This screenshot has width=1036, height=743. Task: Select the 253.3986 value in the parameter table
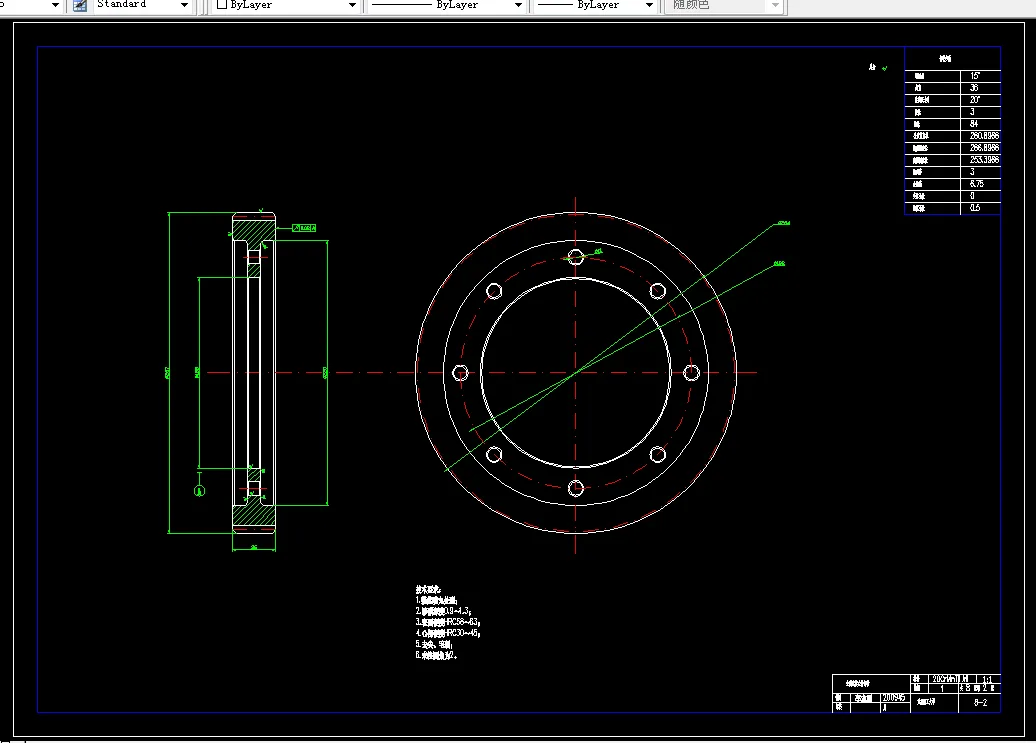tap(984, 160)
